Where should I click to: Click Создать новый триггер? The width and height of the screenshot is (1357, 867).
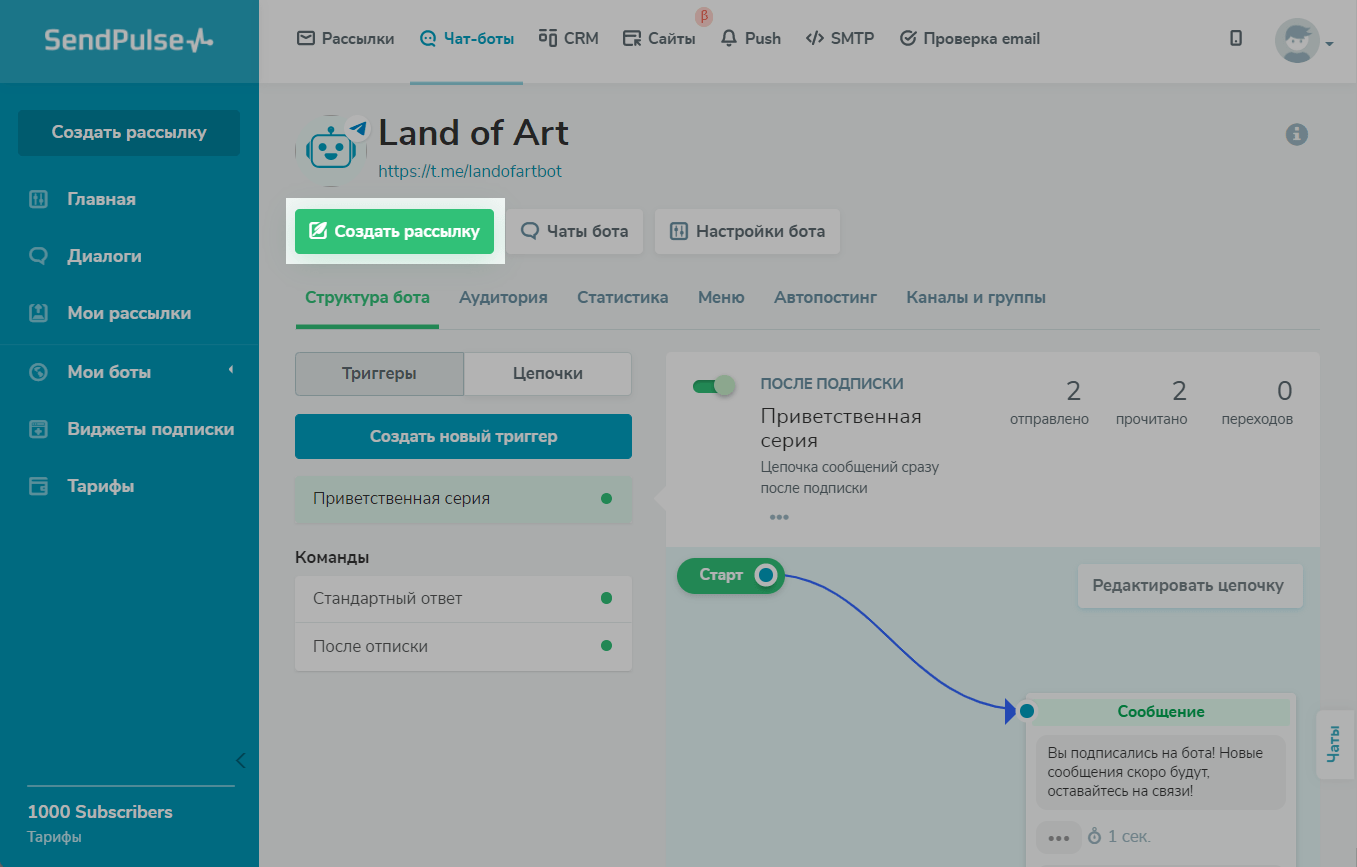pyautogui.click(x=463, y=436)
